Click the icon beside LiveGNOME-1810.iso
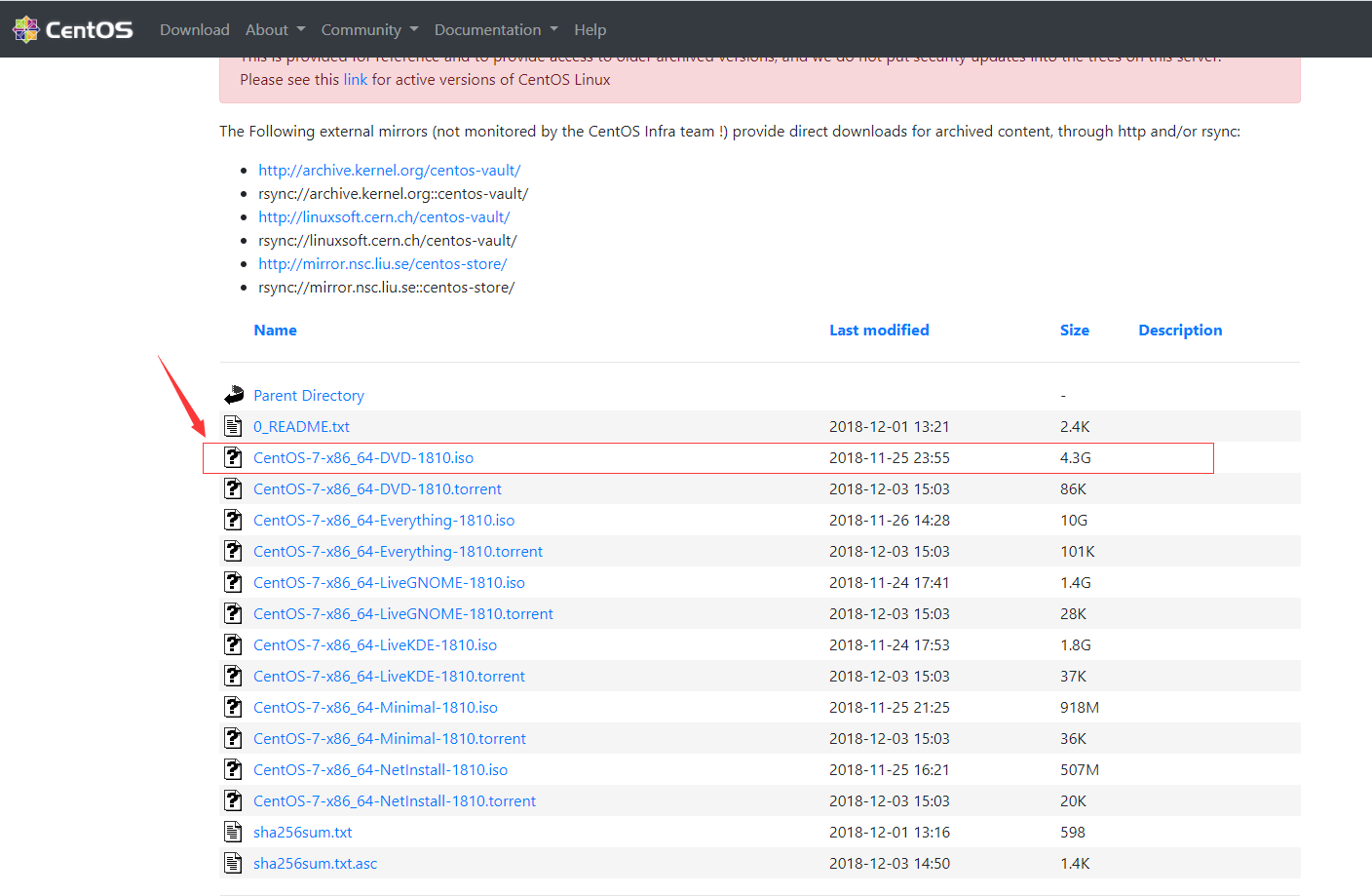This screenshot has height=896, width=1372. 233,582
